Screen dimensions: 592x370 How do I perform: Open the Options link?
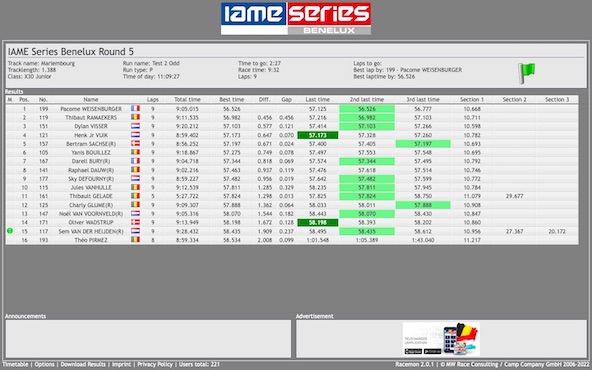pyautogui.click(x=45, y=364)
